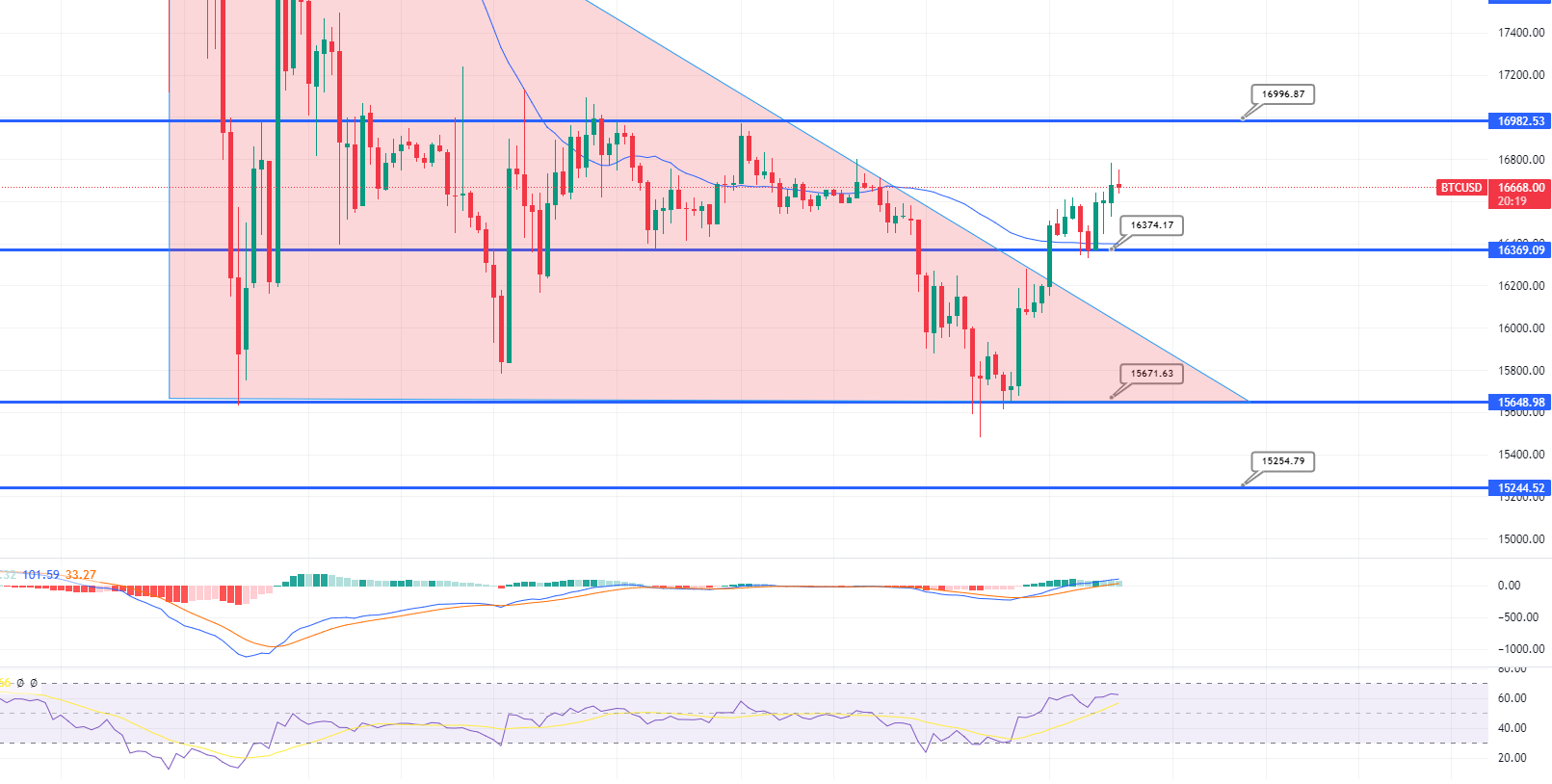Click the 17400.00 tick on price axis
Image resolution: width=1552 pixels, height=784 pixels.
(1521, 33)
